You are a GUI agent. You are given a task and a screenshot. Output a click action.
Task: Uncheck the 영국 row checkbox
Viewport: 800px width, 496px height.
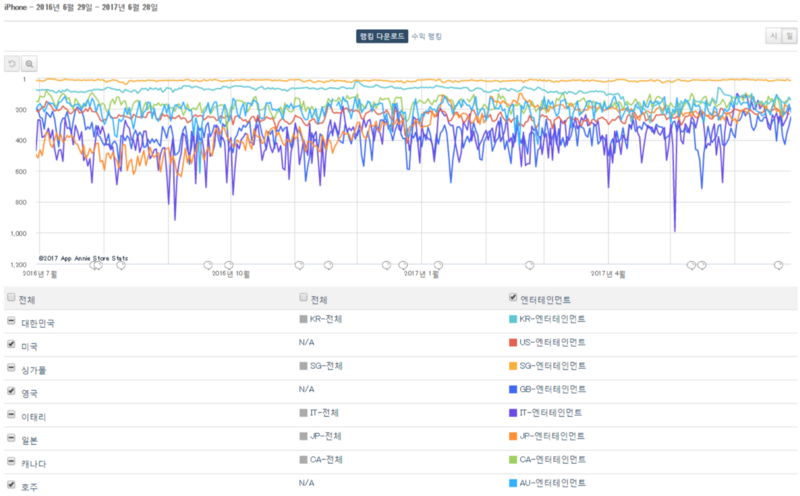[11, 391]
